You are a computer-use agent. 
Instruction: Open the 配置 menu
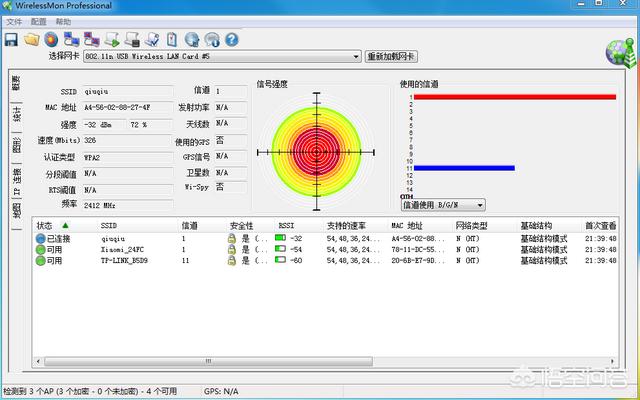[x=39, y=21]
